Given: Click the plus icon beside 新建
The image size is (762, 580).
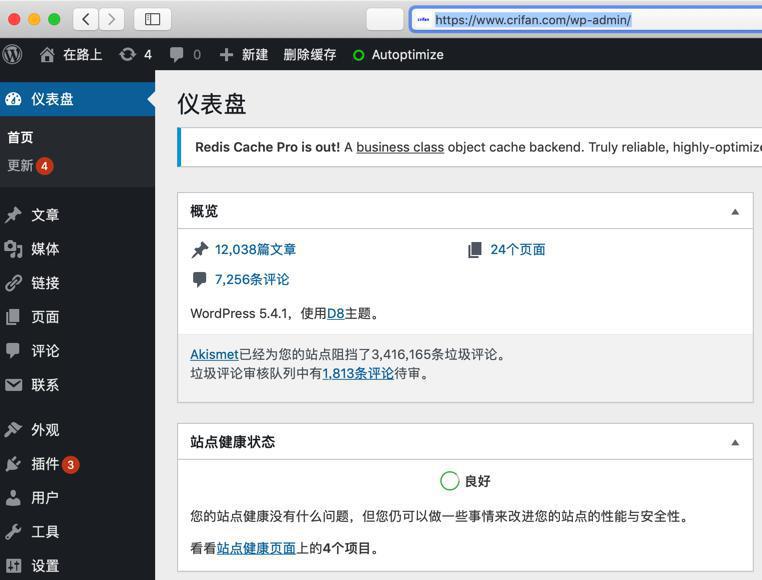Looking at the screenshot, I should [x=226, y=54].
